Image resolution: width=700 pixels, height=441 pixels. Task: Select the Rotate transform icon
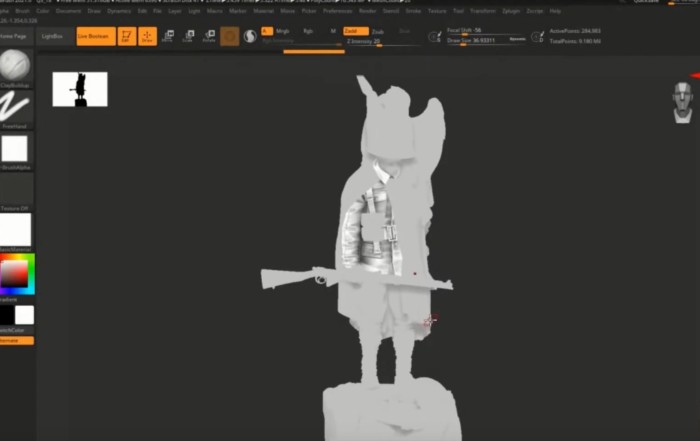tap(209, 36)
